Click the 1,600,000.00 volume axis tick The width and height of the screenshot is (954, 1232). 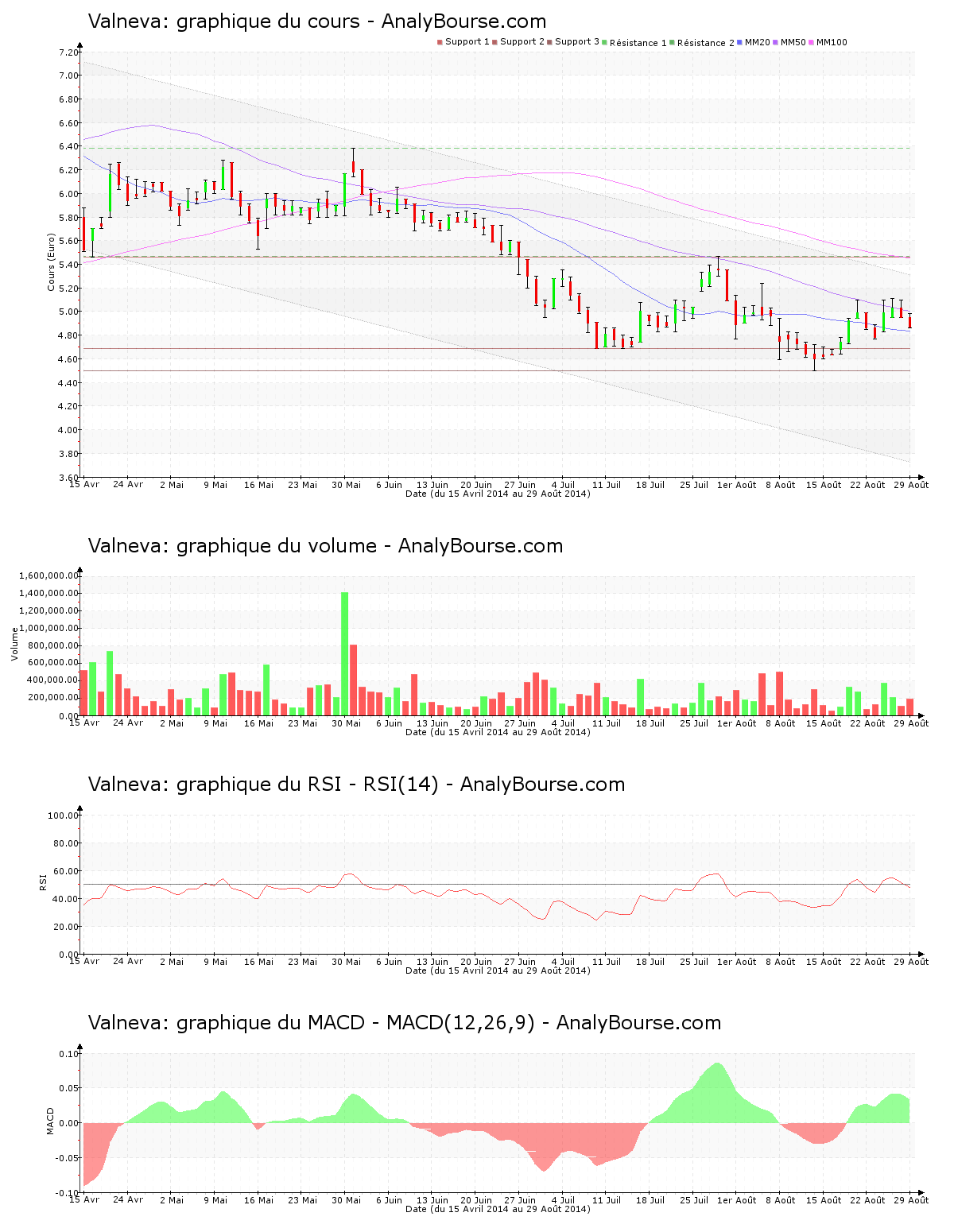pos(48,575)
